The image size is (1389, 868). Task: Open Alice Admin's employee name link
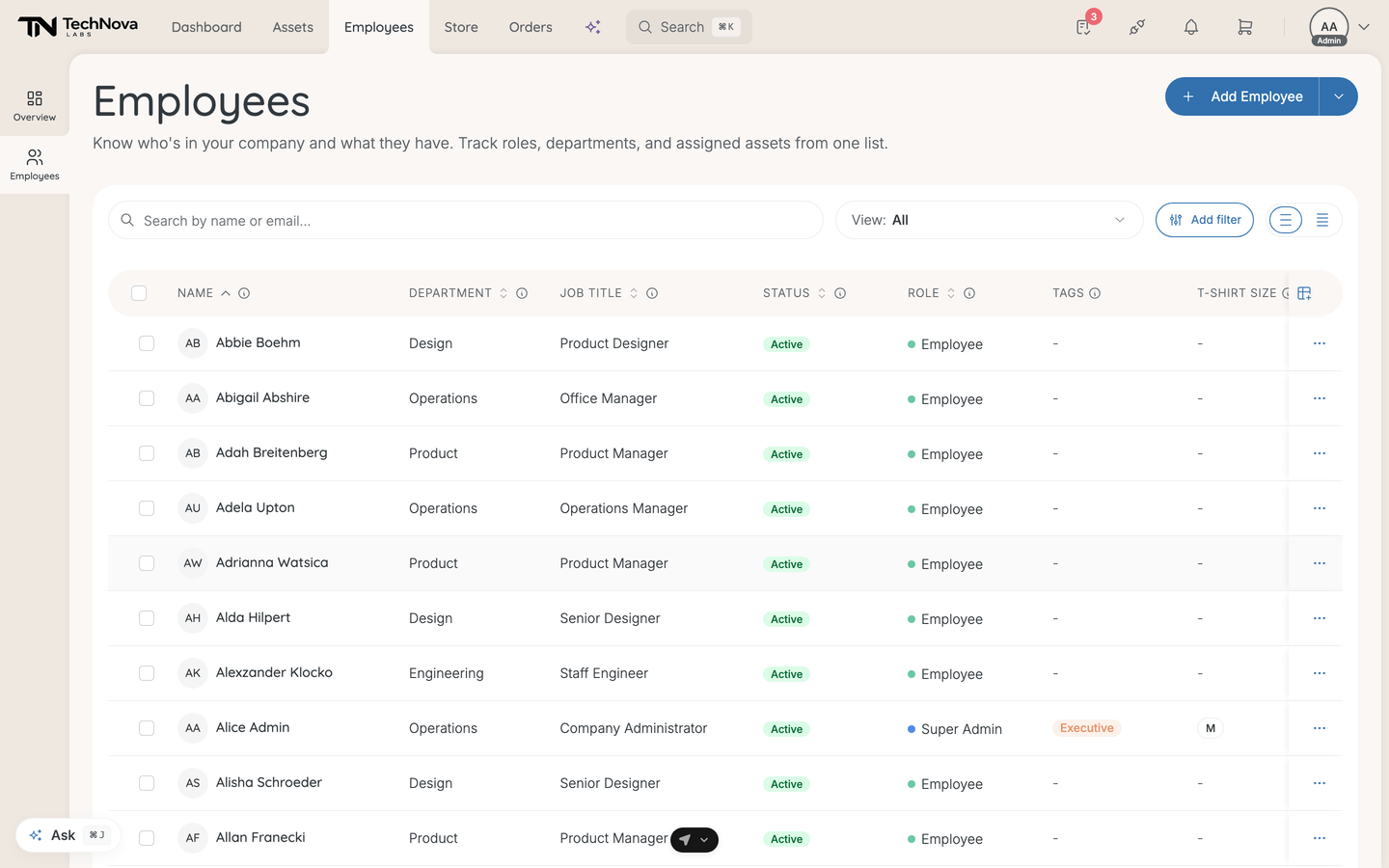tap(253, 727)
